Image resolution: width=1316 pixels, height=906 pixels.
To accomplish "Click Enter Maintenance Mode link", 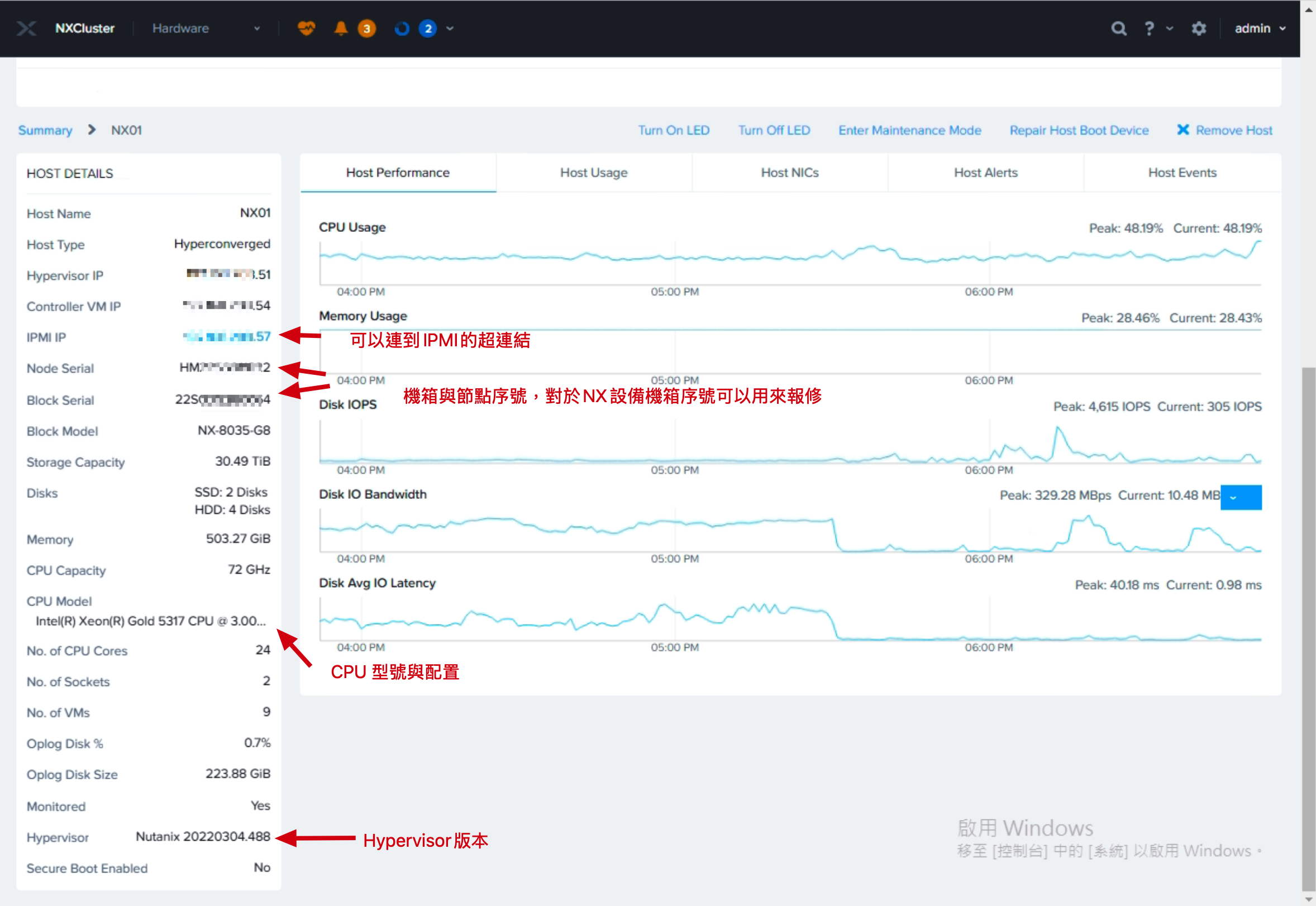I will tap(909, 130).
